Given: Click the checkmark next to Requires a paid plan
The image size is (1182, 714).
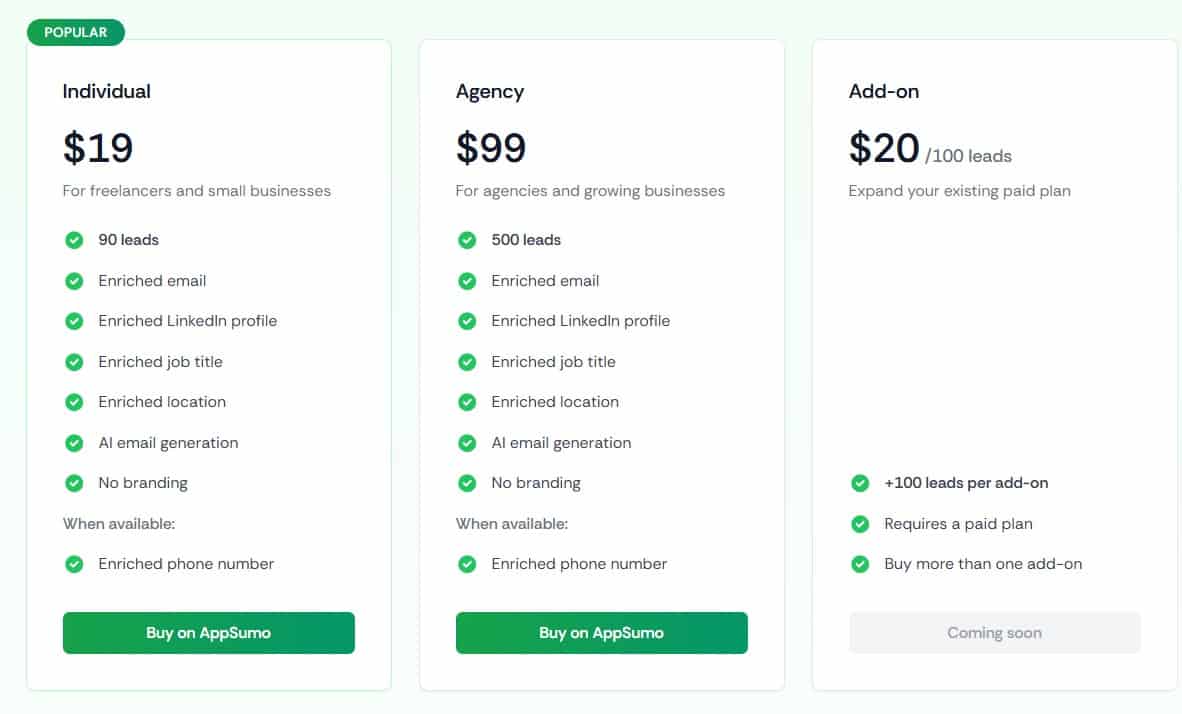Looking at the screenshot, I should pyautogui.click(x=860, y=524).
